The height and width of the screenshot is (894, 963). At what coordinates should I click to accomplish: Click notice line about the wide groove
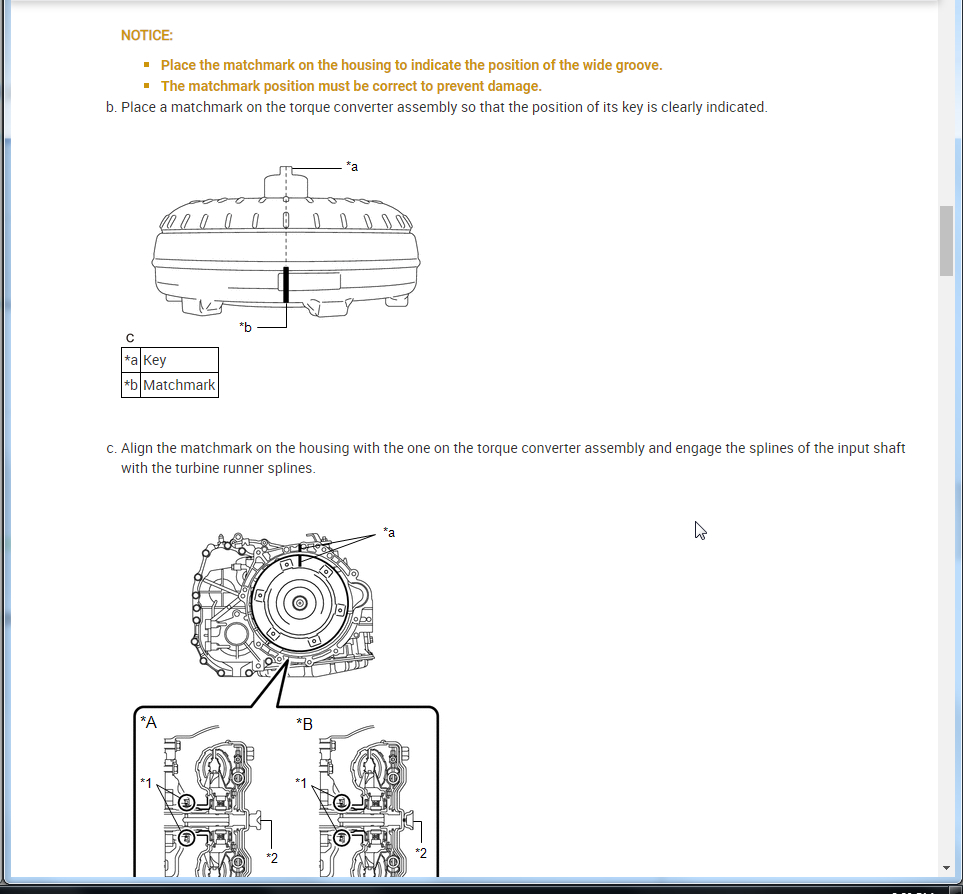(411, 65)
